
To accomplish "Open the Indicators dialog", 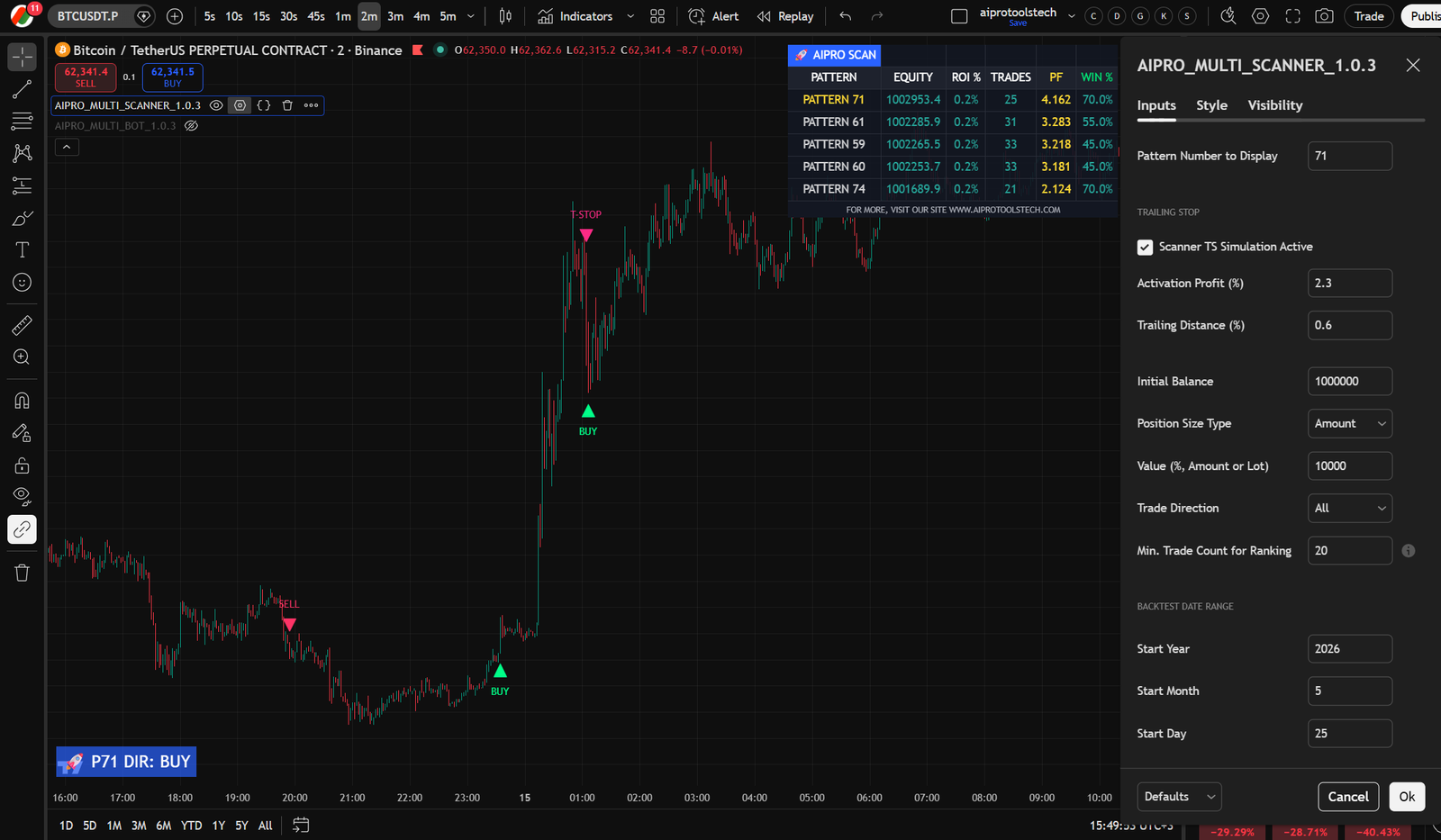I will [575, 16].
